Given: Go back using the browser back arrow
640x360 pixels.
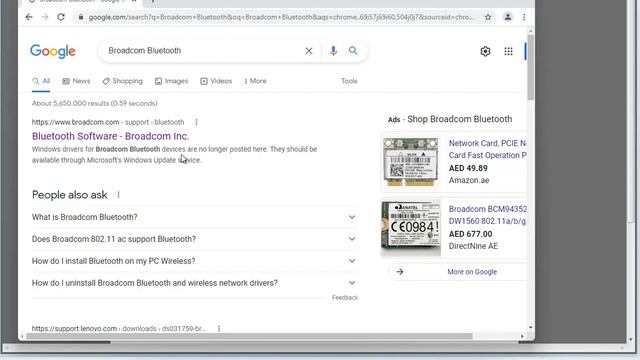Looking at the screenshot, I should point(29,17).
